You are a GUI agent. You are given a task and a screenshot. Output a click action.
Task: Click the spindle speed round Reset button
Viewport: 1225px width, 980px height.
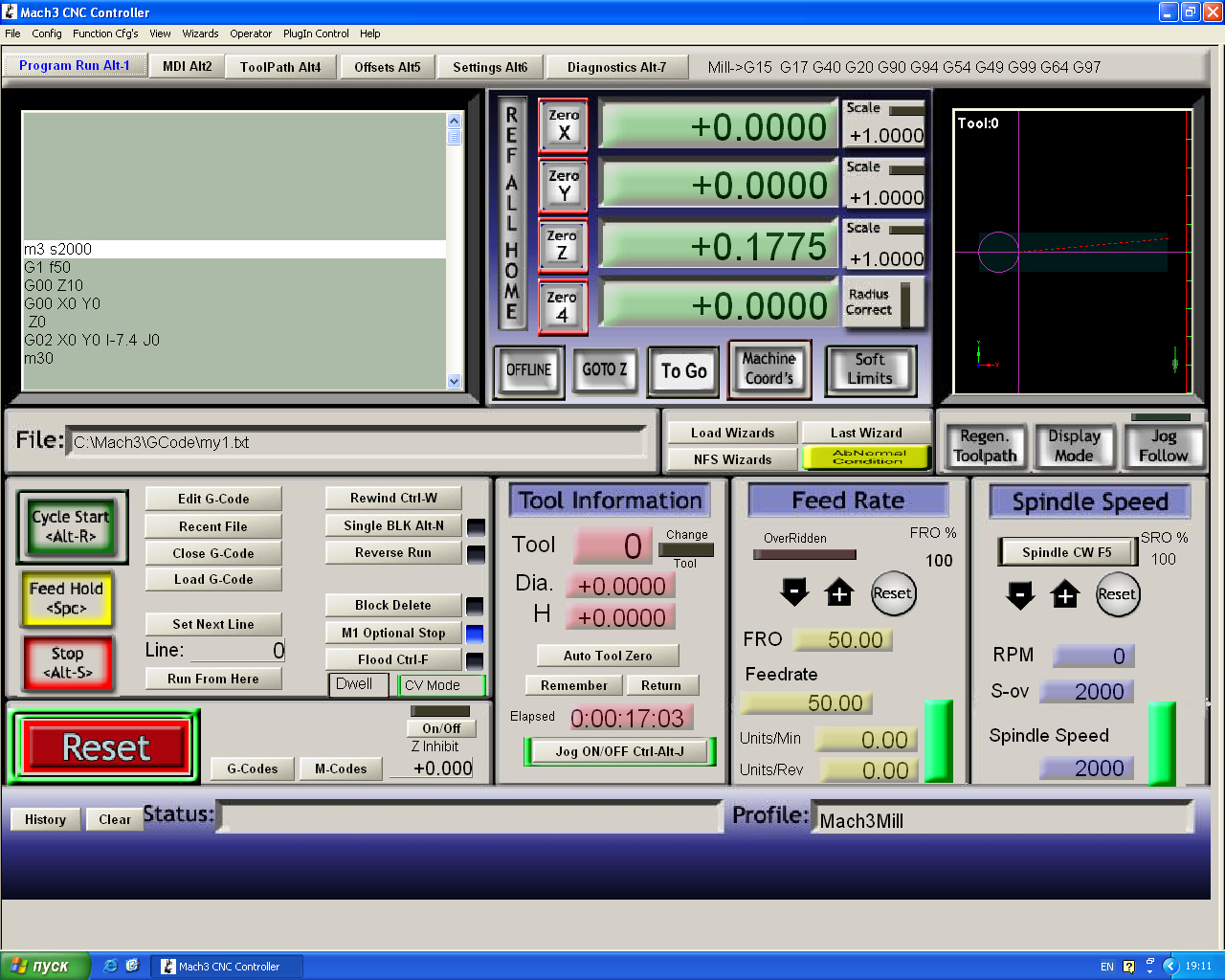[1117, 594]
